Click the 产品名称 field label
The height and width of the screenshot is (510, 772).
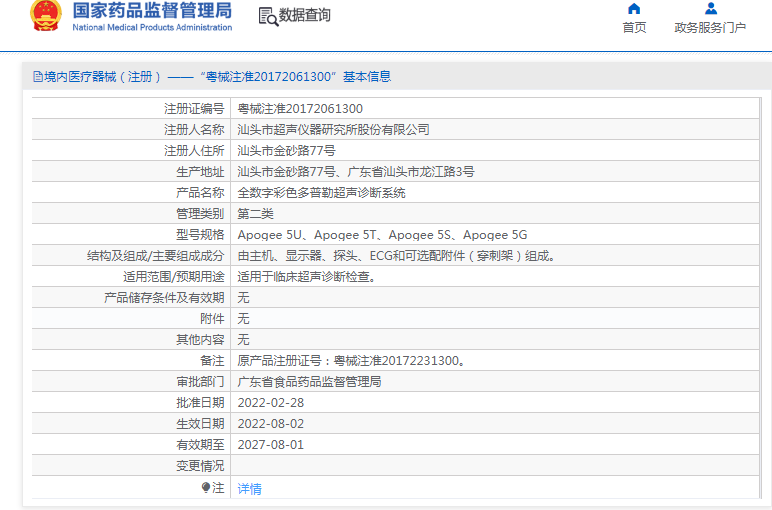[x=200, y=193]
